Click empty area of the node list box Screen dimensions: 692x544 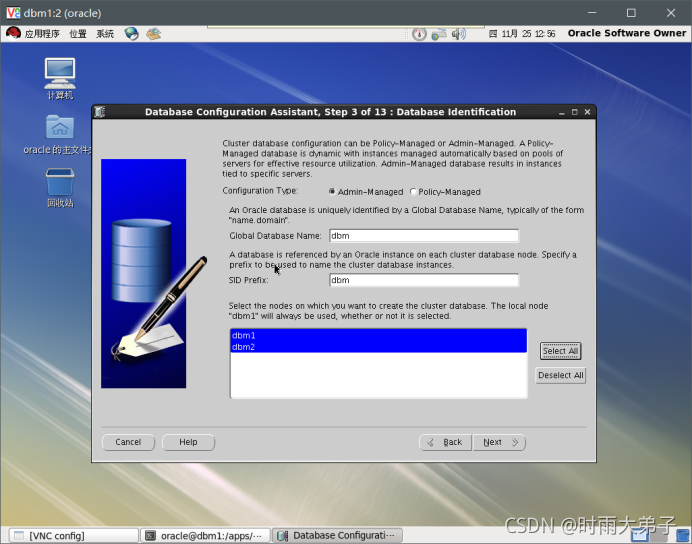(x=378, y=375)
